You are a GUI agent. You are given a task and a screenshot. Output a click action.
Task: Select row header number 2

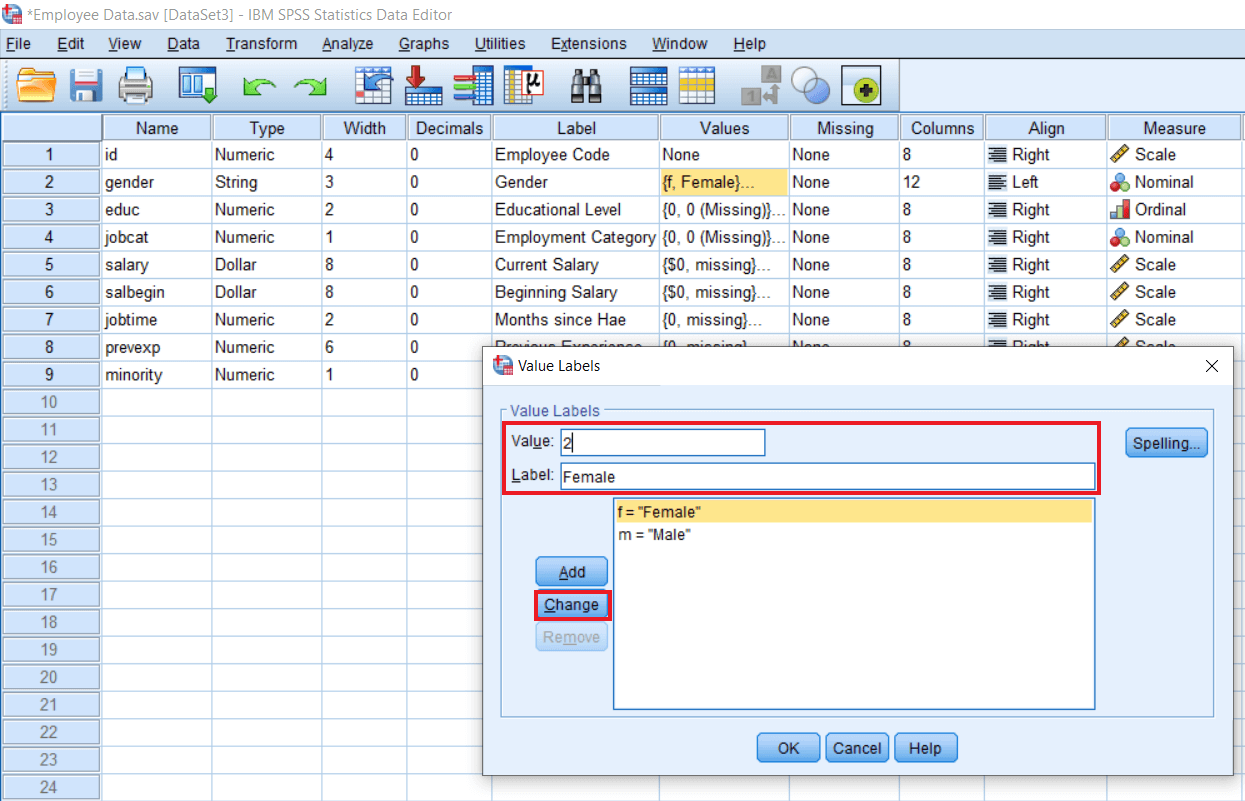[x=50, y=182]
